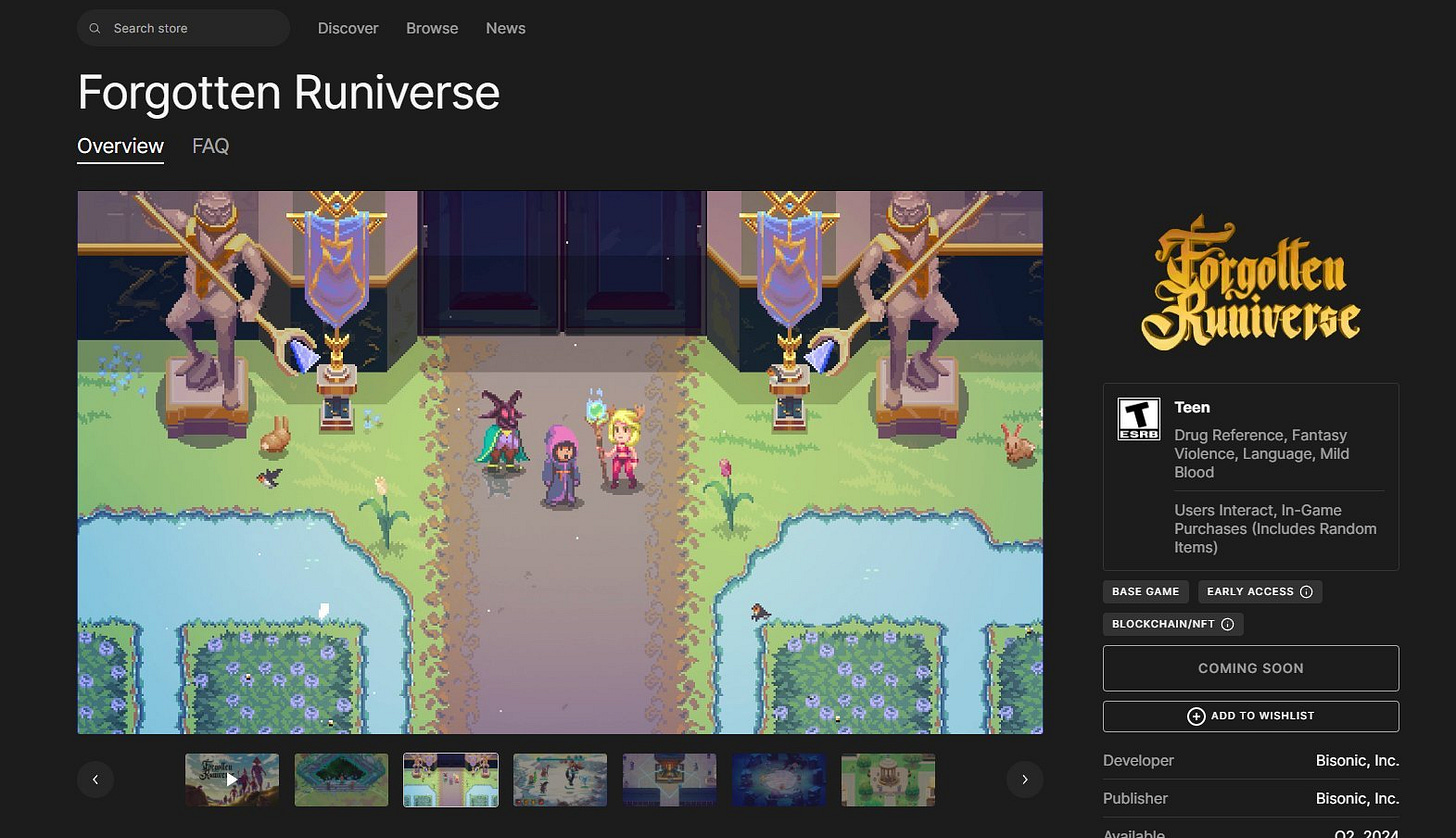1456x838 pixels.
Task: Click the COMING SOON button
Action: [x=1251, y=668]
